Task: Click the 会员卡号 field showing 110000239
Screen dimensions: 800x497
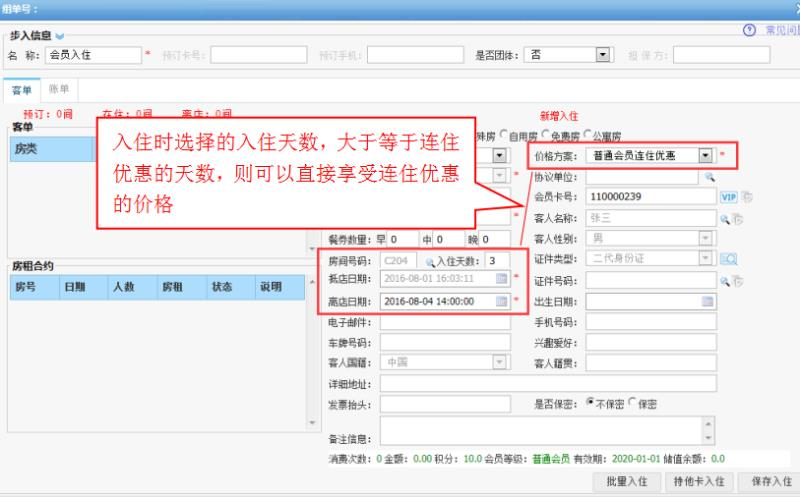Action: 651,196
